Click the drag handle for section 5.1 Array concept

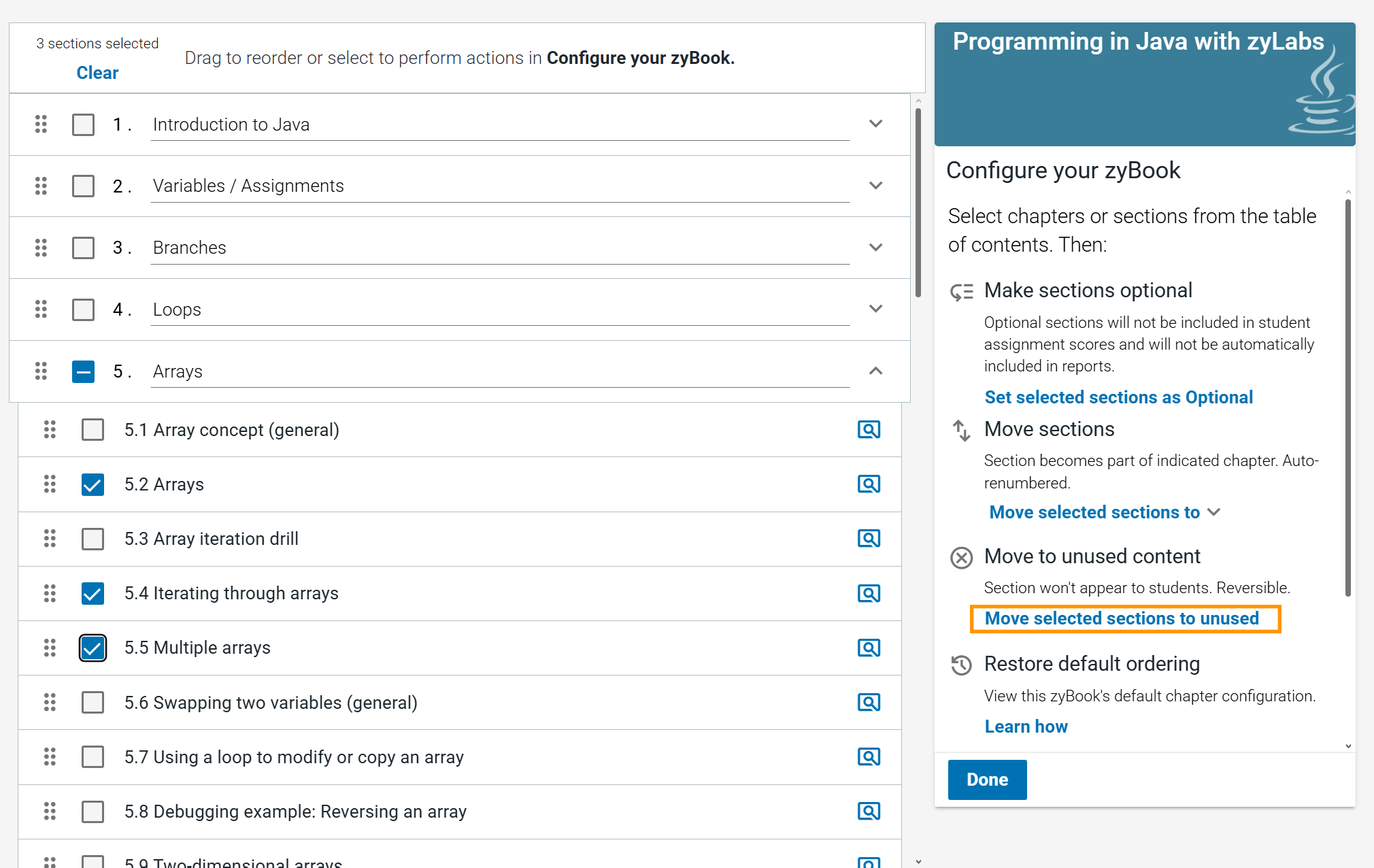50,429
